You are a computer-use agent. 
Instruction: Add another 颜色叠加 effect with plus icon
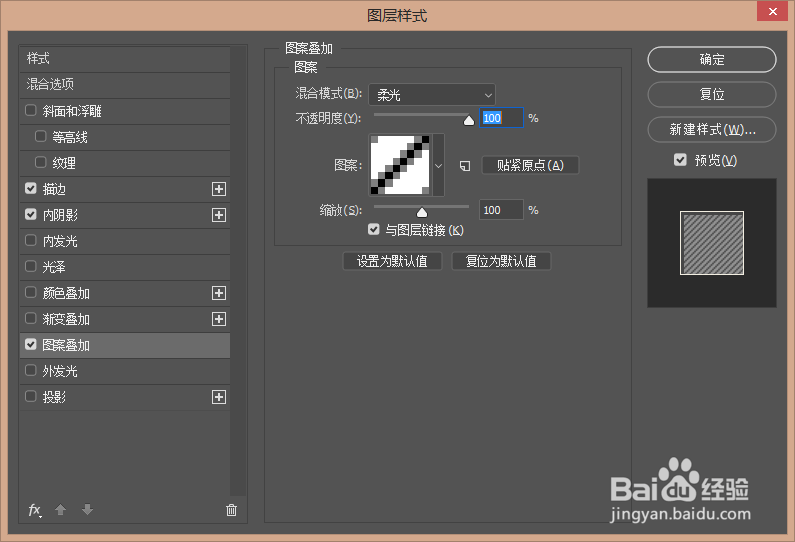(x=219, y=293)
